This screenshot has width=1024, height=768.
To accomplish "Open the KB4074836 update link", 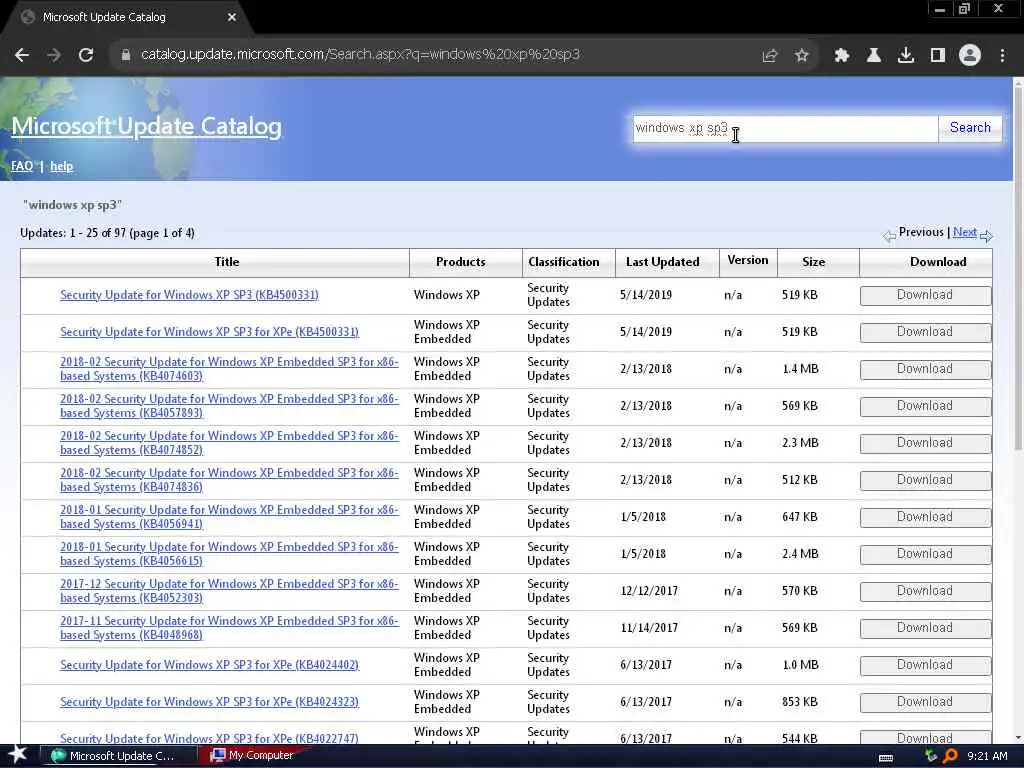I will coord(229,480).
